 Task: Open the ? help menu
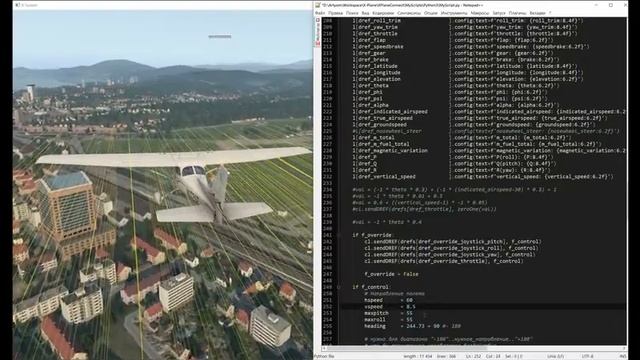550,13
